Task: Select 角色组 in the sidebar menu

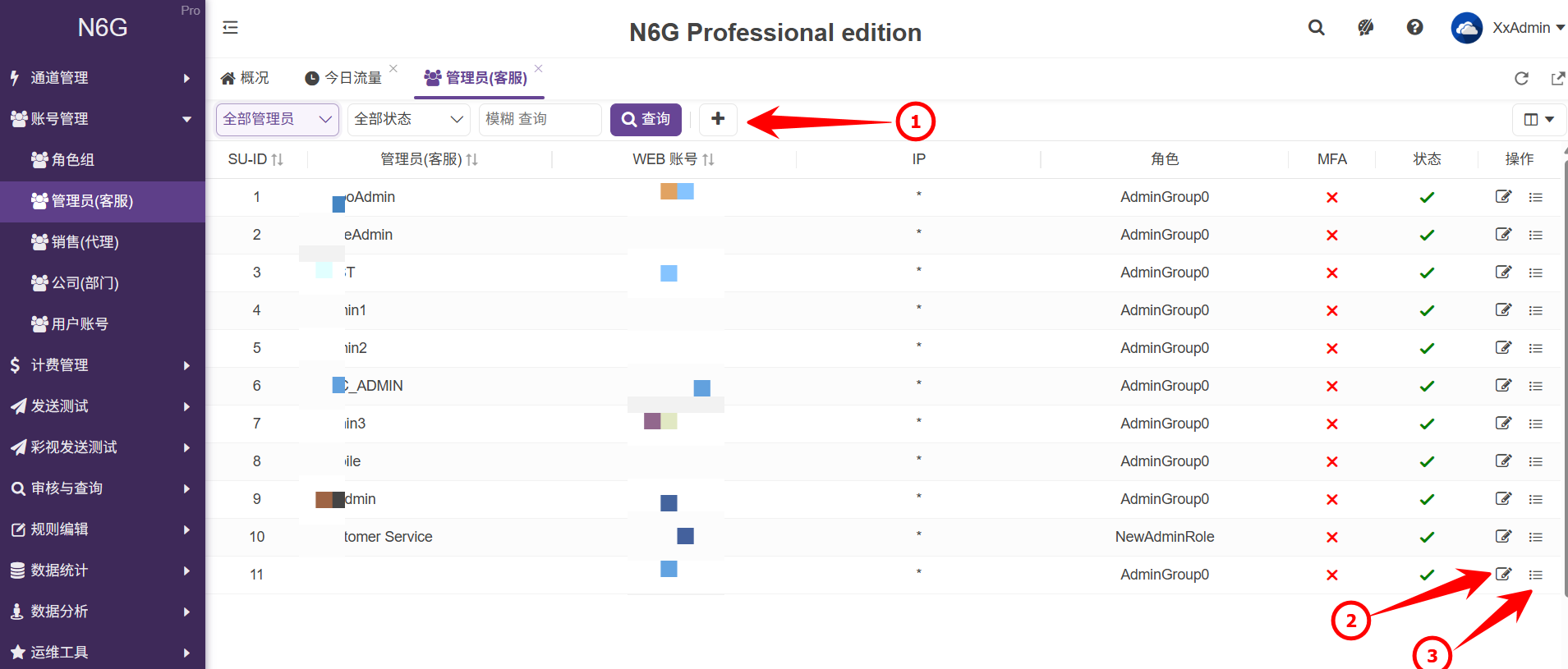Action: coord(72,160)
